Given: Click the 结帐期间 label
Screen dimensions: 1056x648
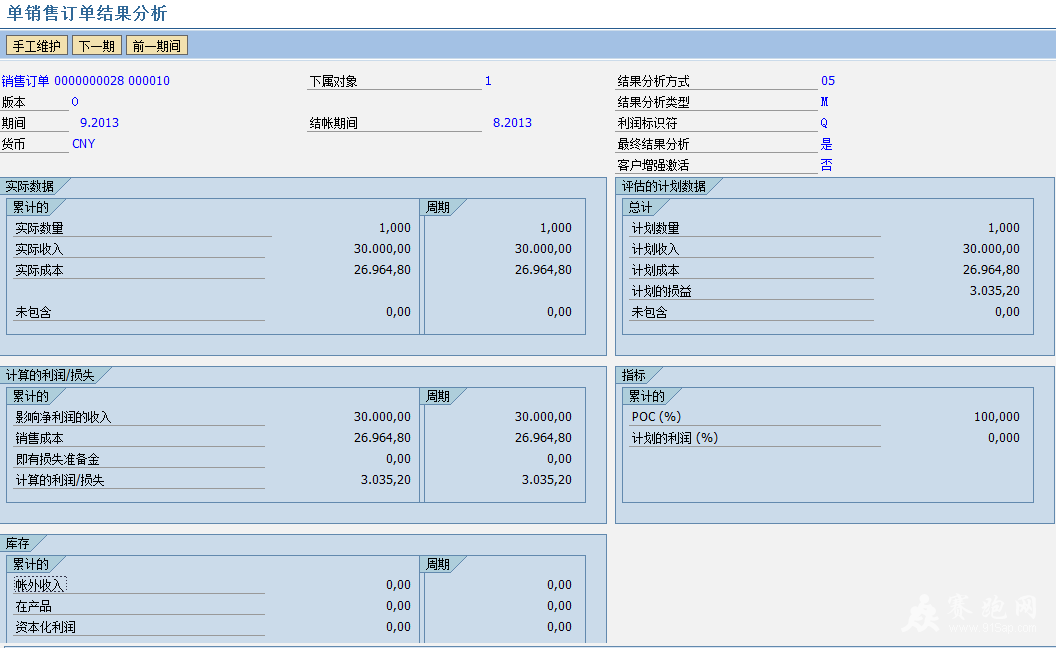Looking at the screenshot, I should (333, 123).
